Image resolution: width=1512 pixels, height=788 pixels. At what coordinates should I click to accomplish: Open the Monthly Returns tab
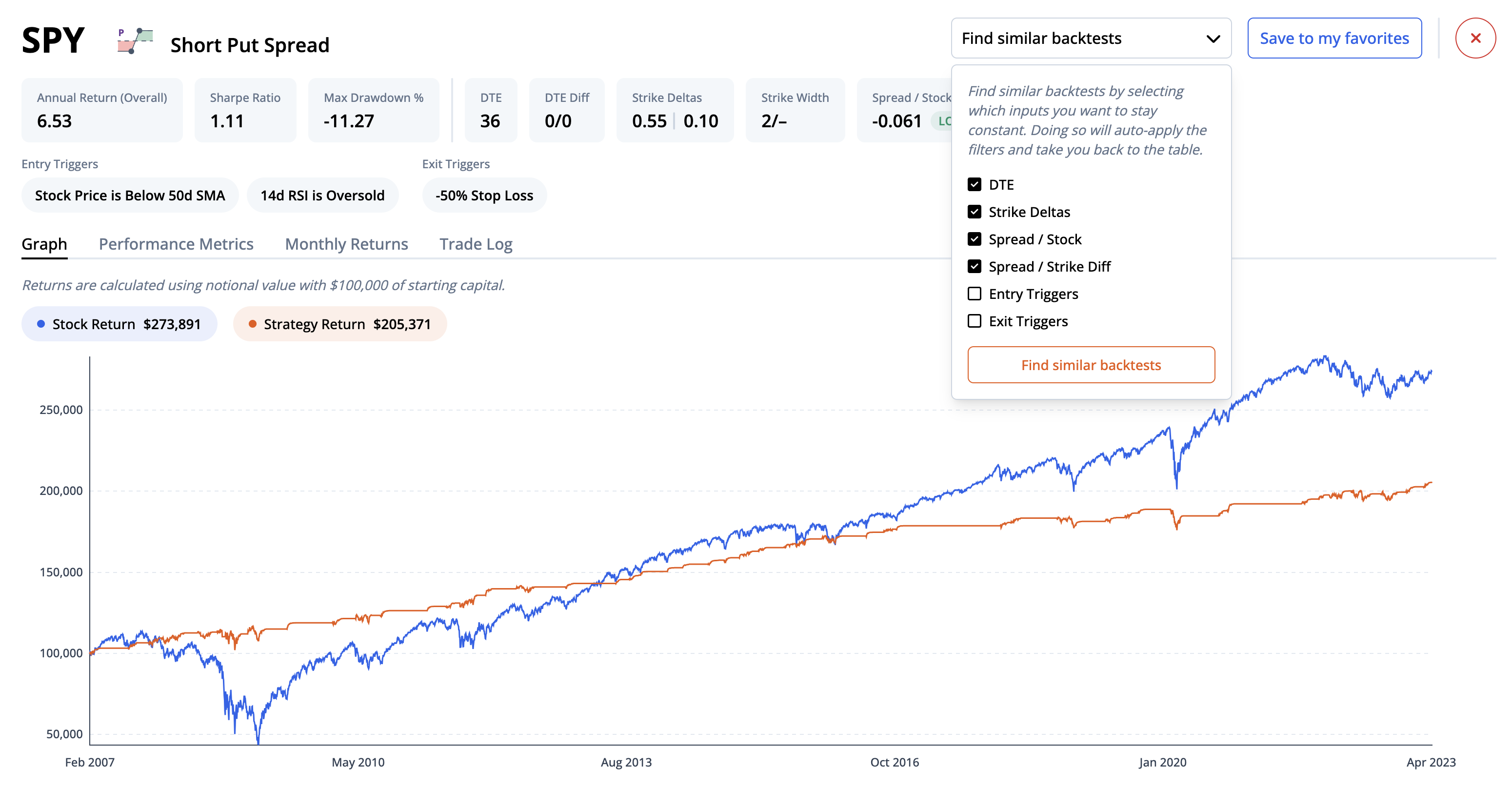[x=346, y=244]
